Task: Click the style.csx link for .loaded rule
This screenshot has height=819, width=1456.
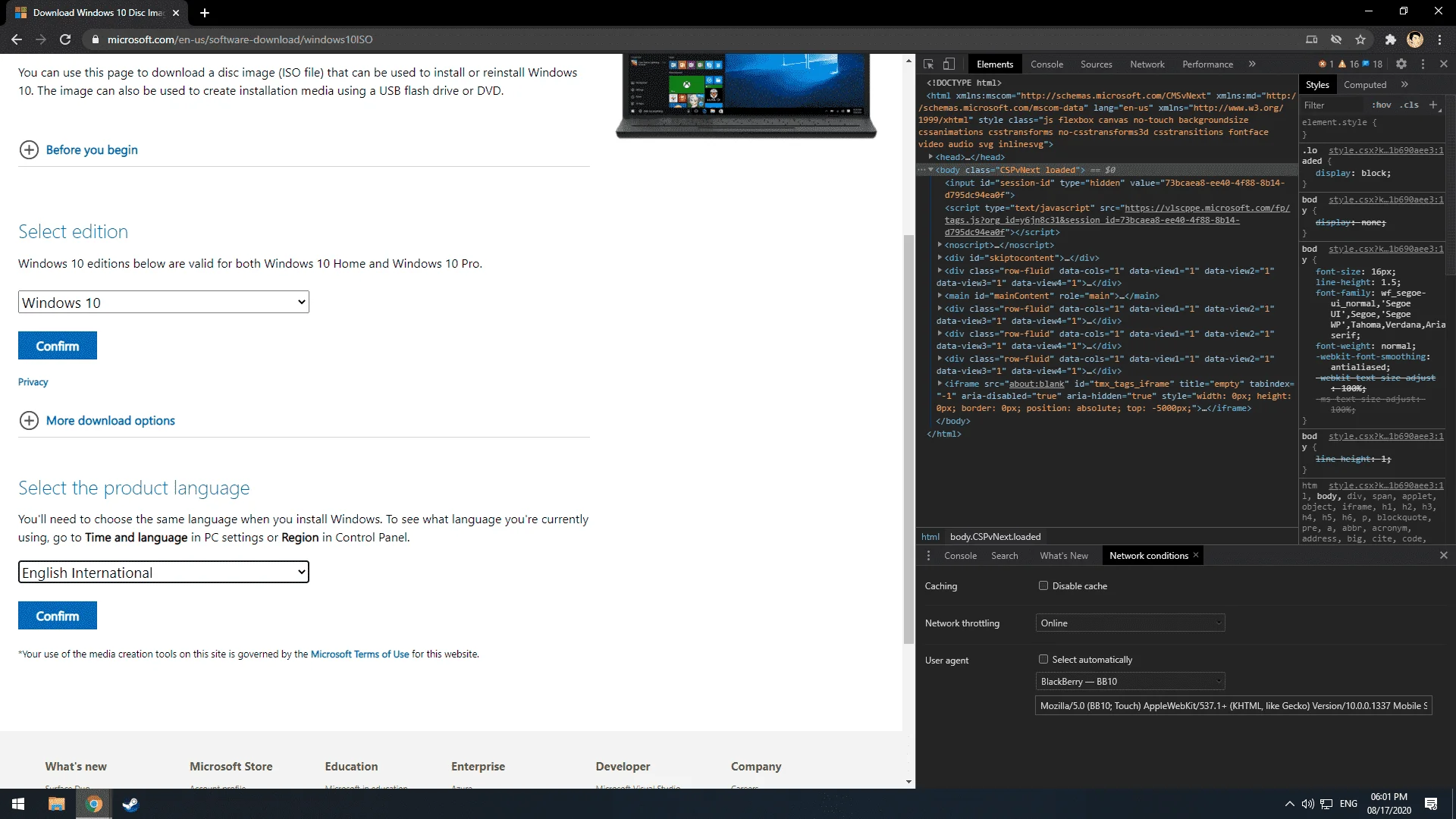Action: pyautogui.click(x=1385, y=150)
